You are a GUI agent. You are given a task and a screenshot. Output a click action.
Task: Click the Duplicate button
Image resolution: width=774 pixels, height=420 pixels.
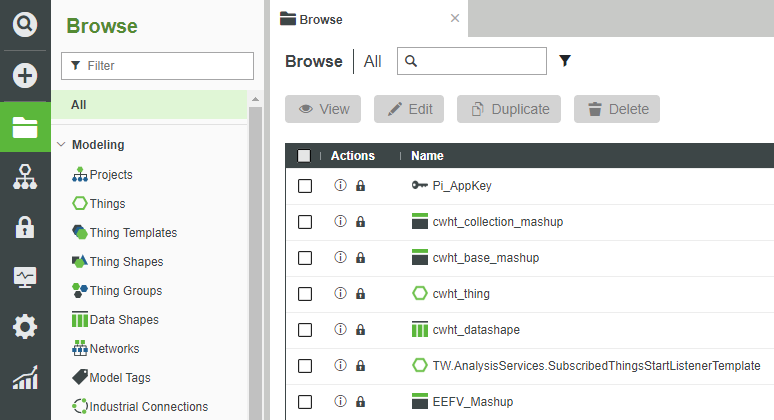(x=509, y=109)
